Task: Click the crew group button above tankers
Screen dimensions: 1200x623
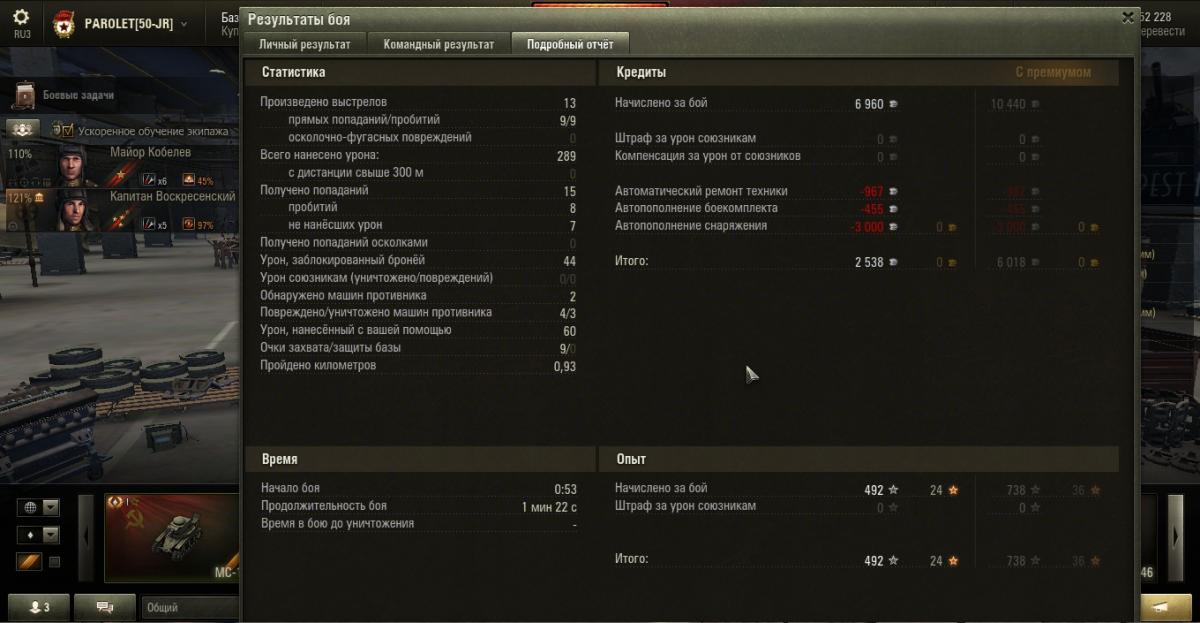Action: coord(24,130)
